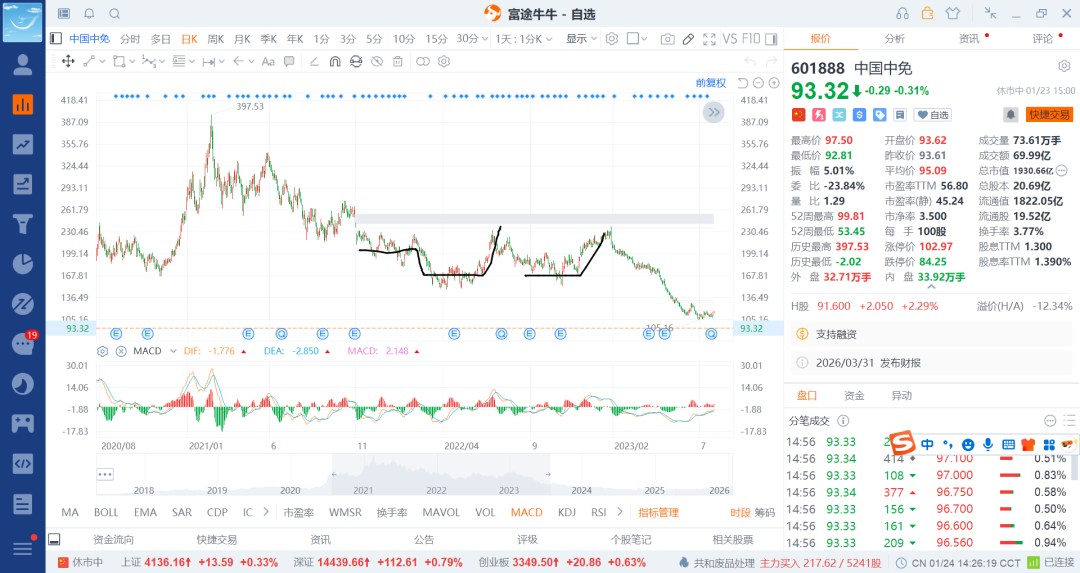Select the text annotation Aa tool
Image resolution: width=1080 pixels, height=573 pixels.
click(268, 61)
